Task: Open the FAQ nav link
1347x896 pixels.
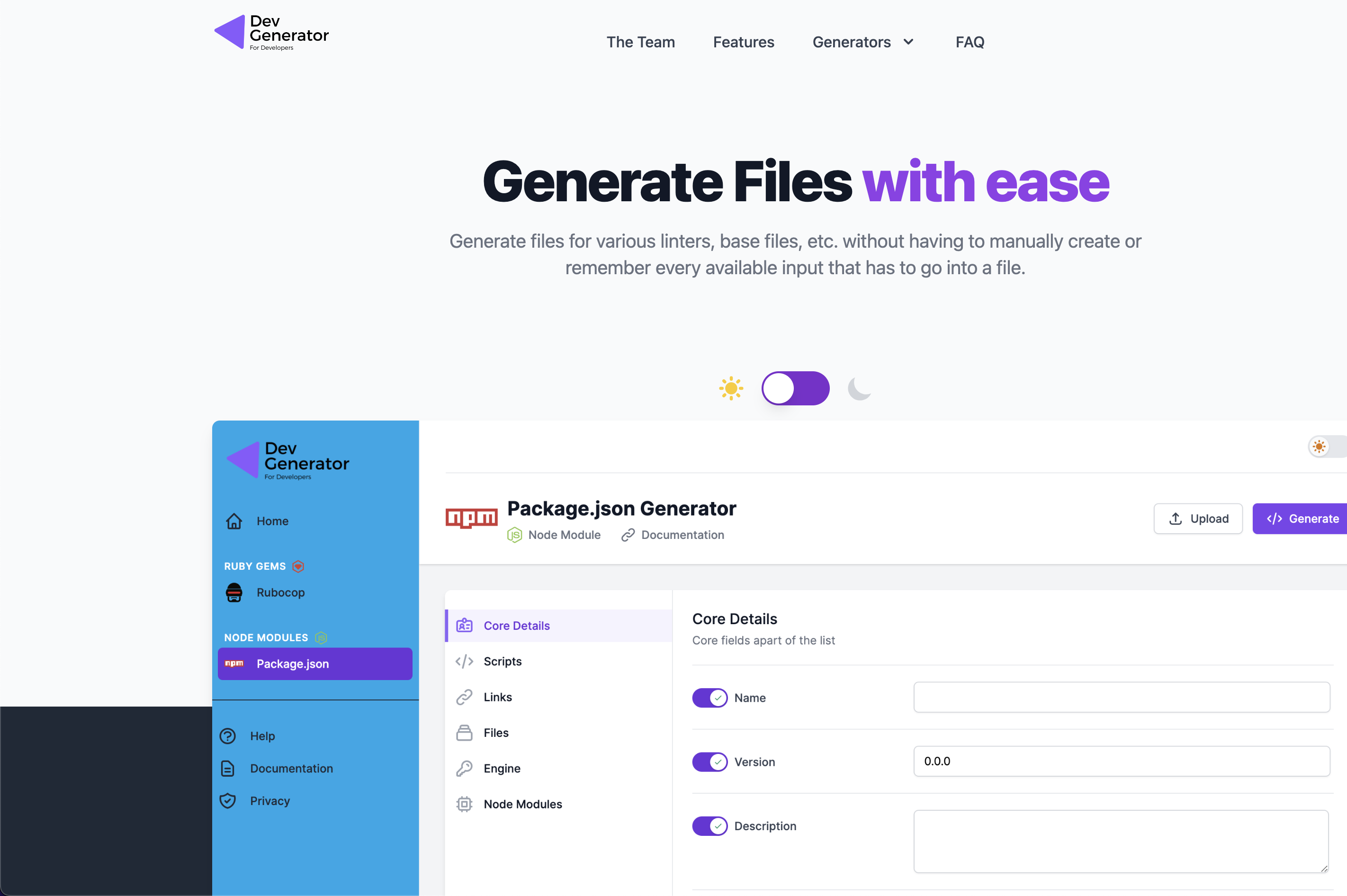Action: (x=970, y=42)
